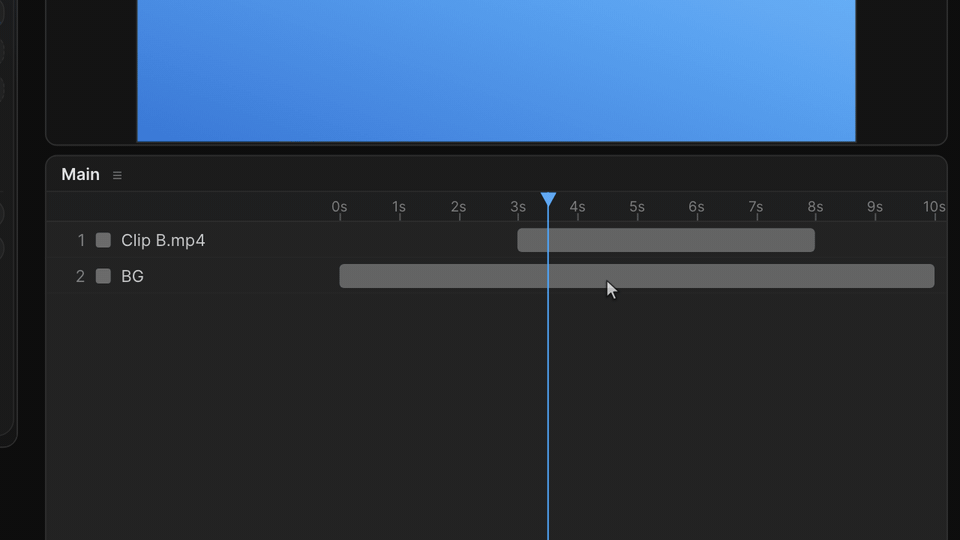Select the Clip B.mp4 layer name

pos(163,241)
